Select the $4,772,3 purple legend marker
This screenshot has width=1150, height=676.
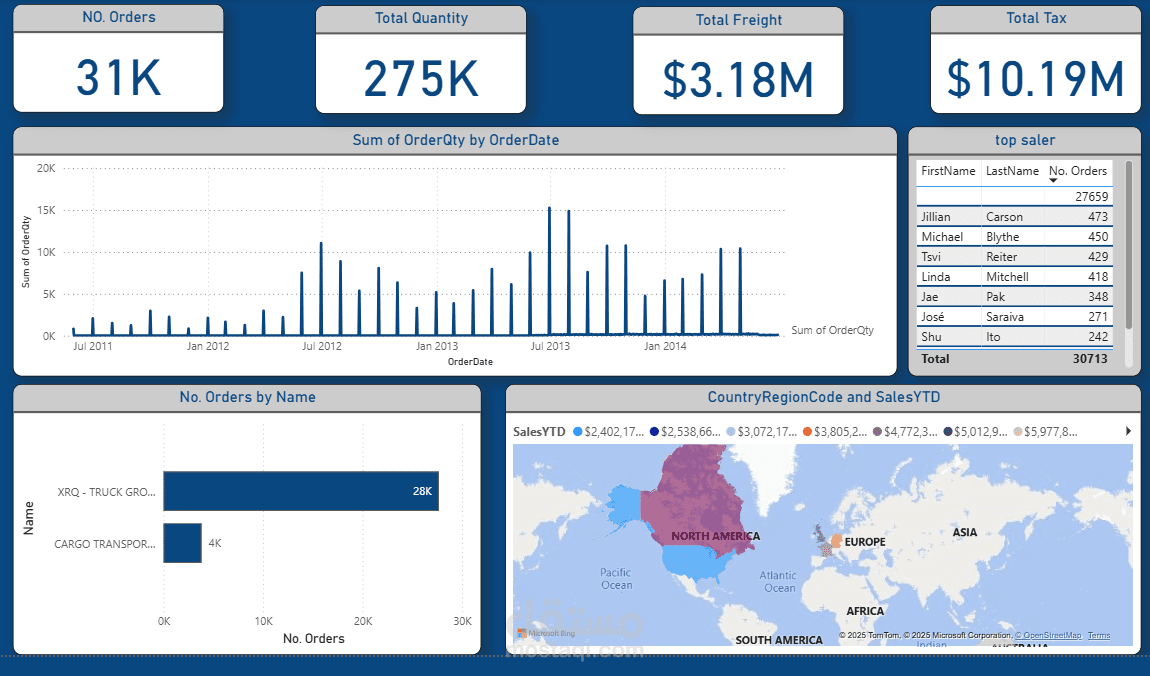click(877, 432)
